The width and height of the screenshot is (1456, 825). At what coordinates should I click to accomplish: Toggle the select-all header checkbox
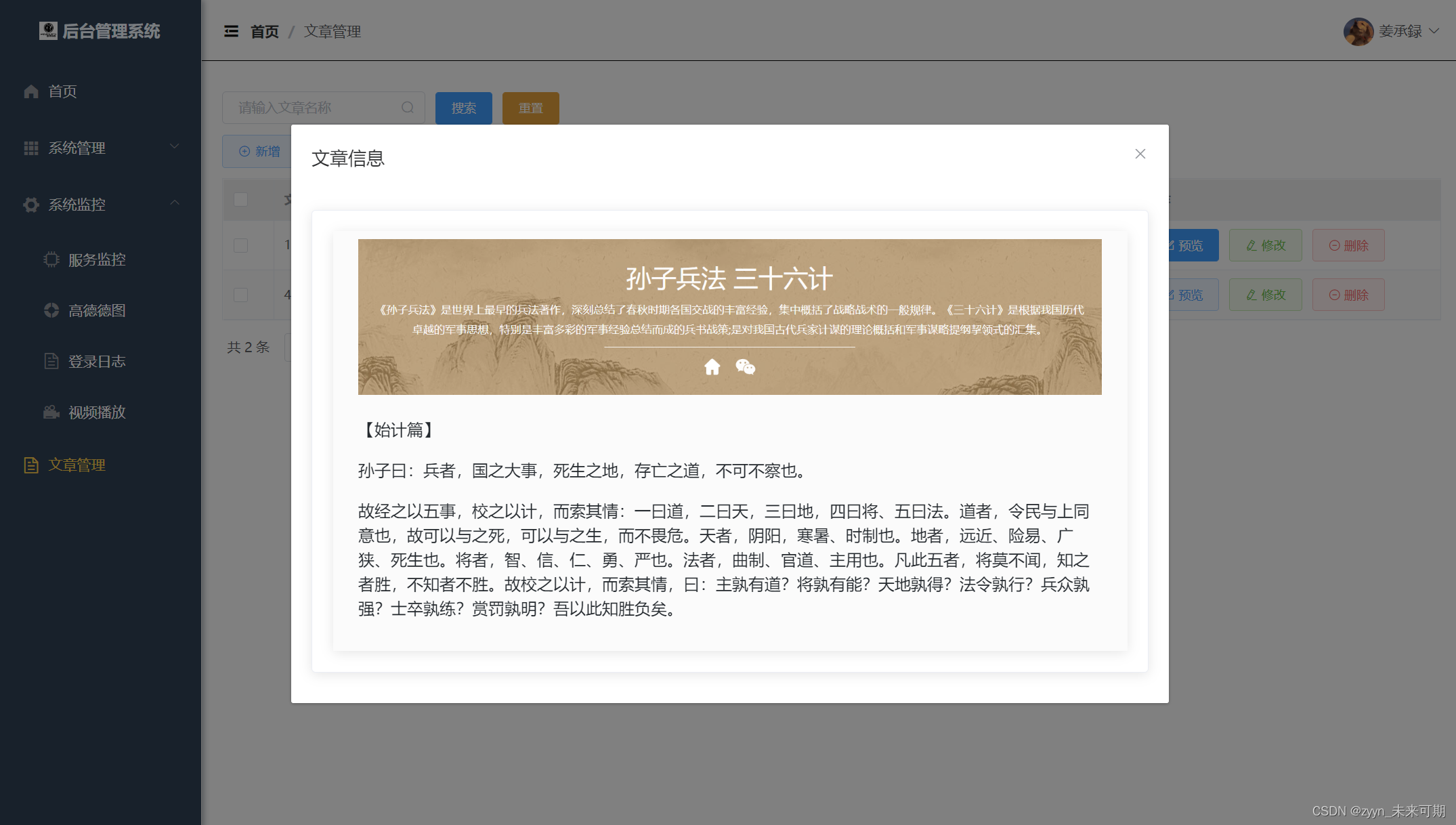point(240,200)
